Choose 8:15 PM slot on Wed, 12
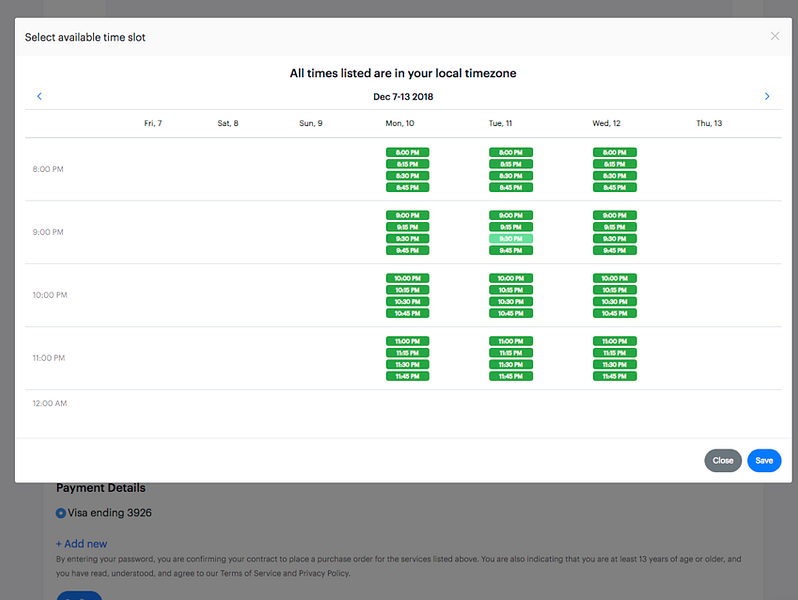798x600 pixels. [x=615, y=164]
